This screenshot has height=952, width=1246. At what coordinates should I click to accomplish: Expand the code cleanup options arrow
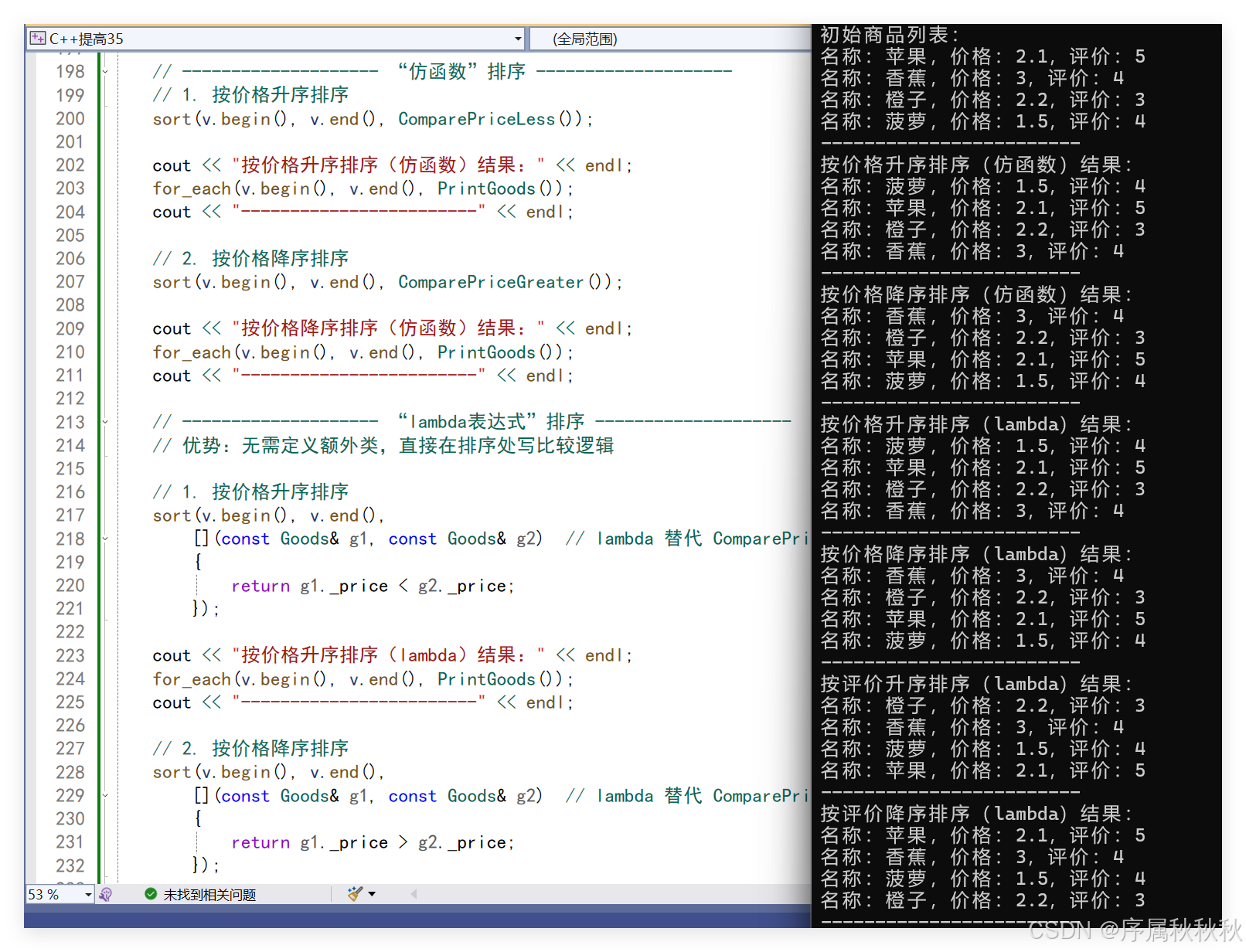pyautogui.click(x=372, y=894)
